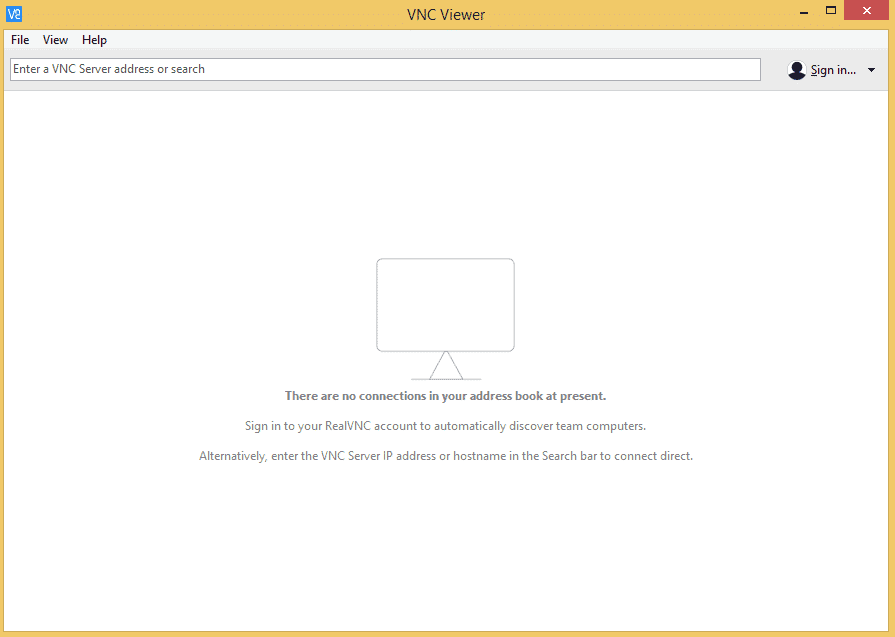Click the VNC Server address search bar
This screenshot has height=637, width=895.
coord(384,69)
